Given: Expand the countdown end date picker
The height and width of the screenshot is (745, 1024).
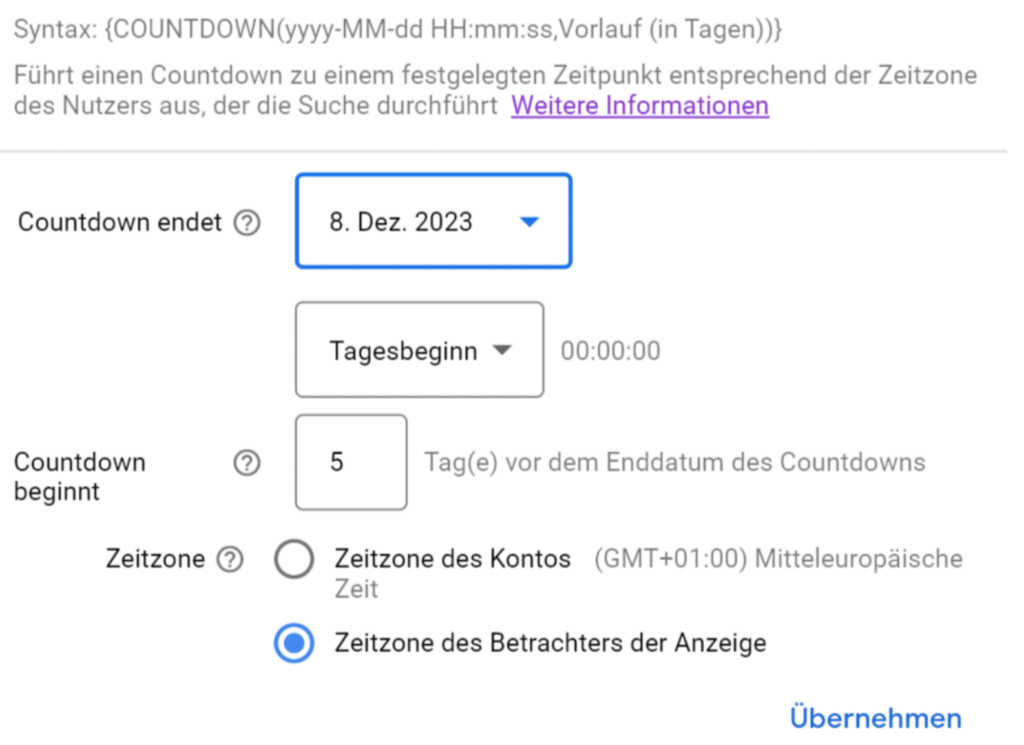Looking at the screenshot, I should point(433,221).
